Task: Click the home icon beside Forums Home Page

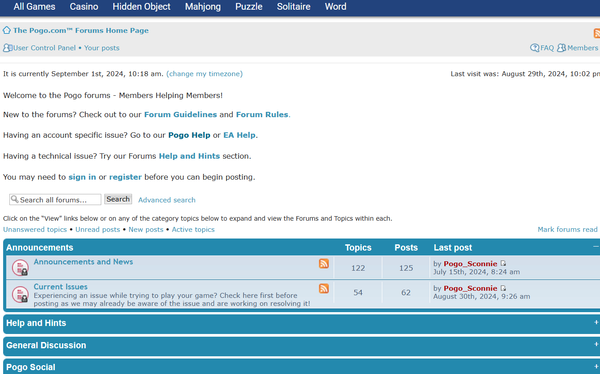Action: click(7, 30)
